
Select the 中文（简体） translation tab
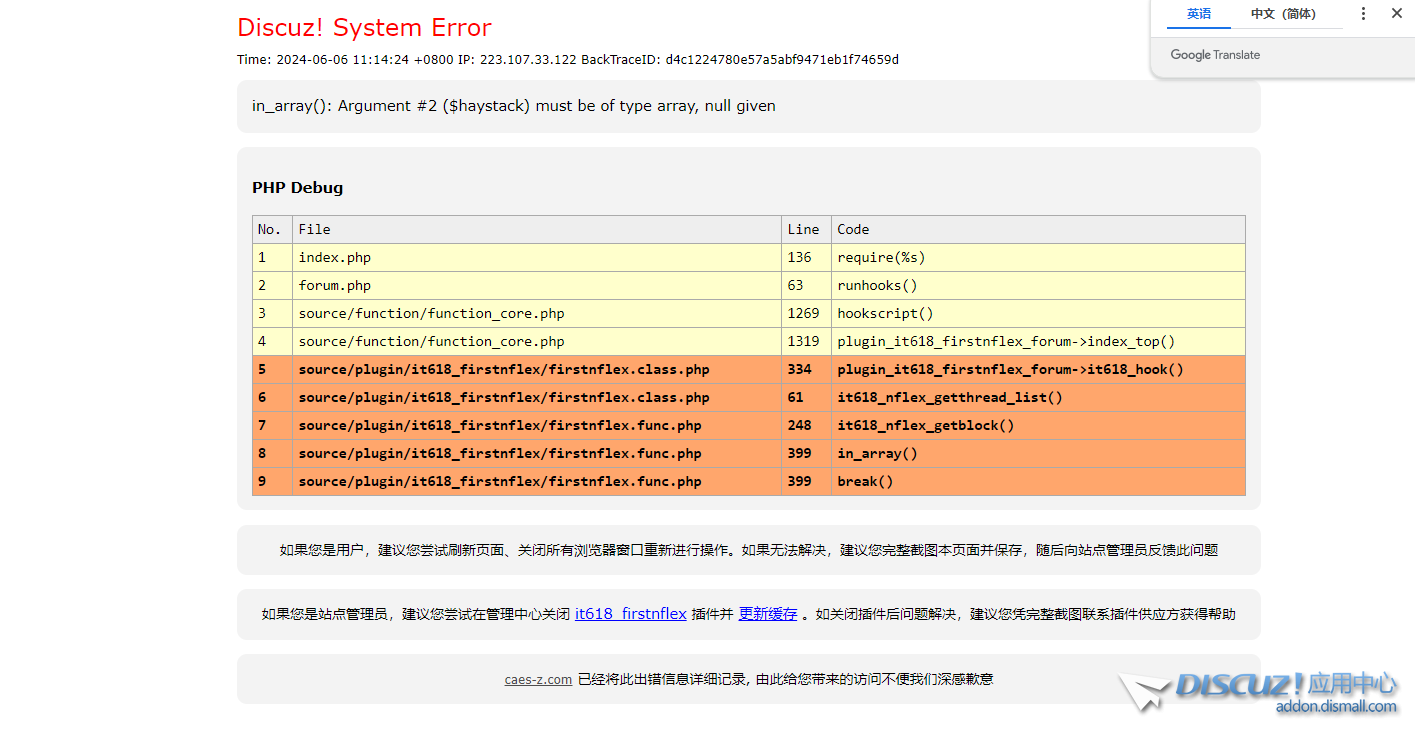click(1283, 14)
